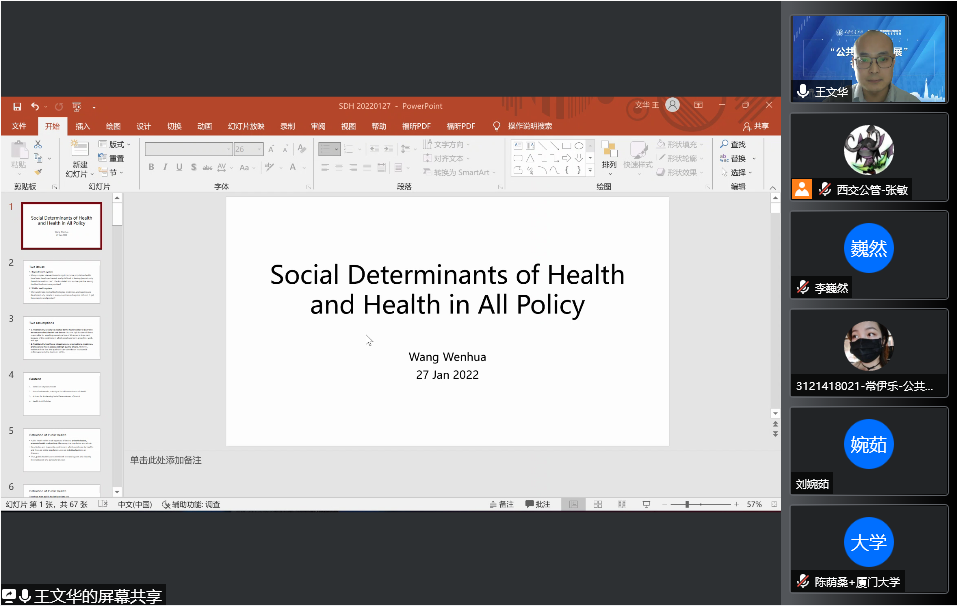Open the Insert (插入) ribbon tab
This screenshot has width=957, height=606.
pyautogui.click(x=82, y=126)
